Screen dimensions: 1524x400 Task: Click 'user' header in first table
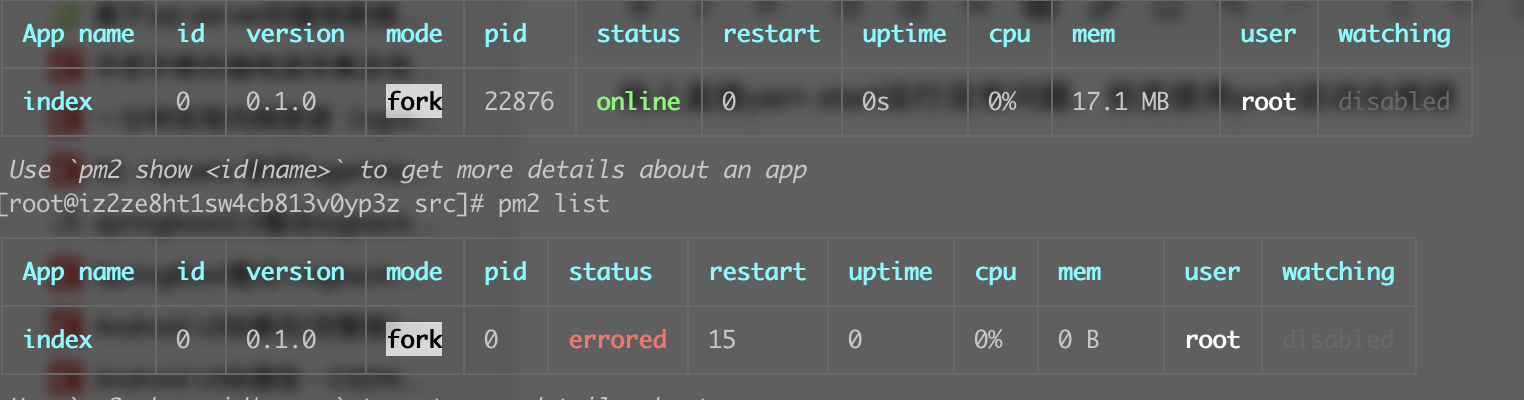1268,34
